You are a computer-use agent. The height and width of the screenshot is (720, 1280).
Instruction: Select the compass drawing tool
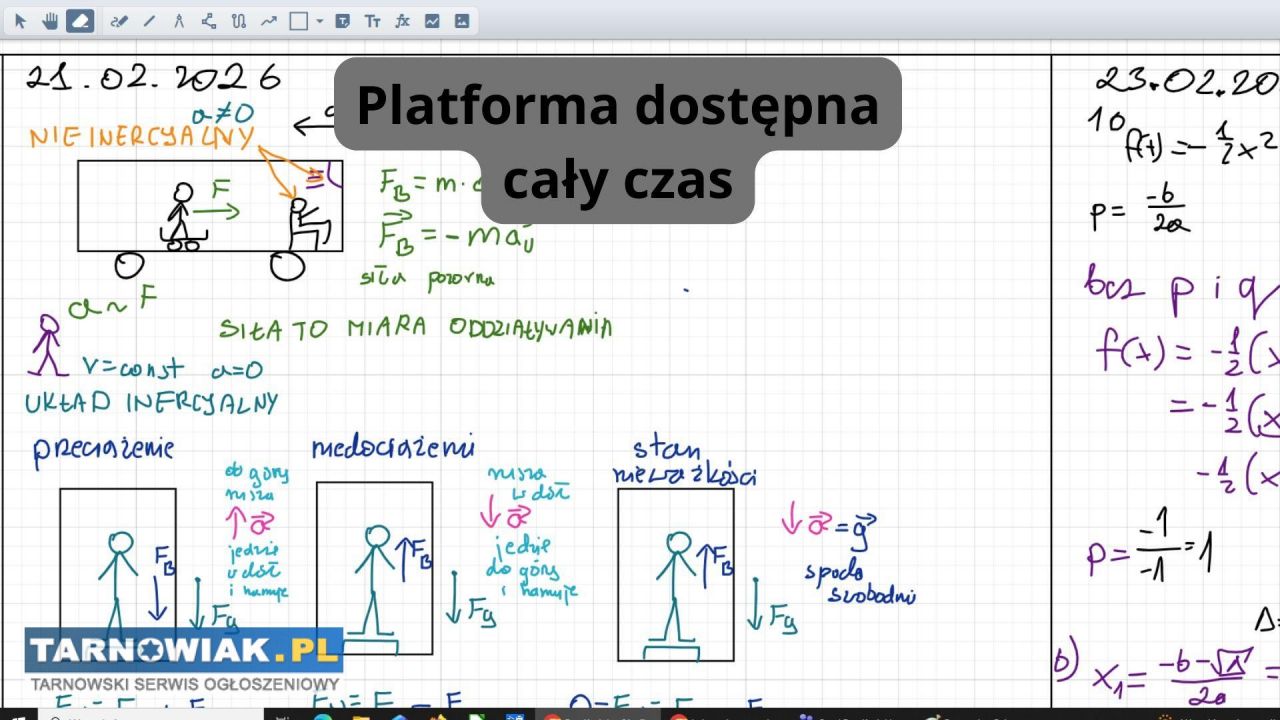click(179, 20)
